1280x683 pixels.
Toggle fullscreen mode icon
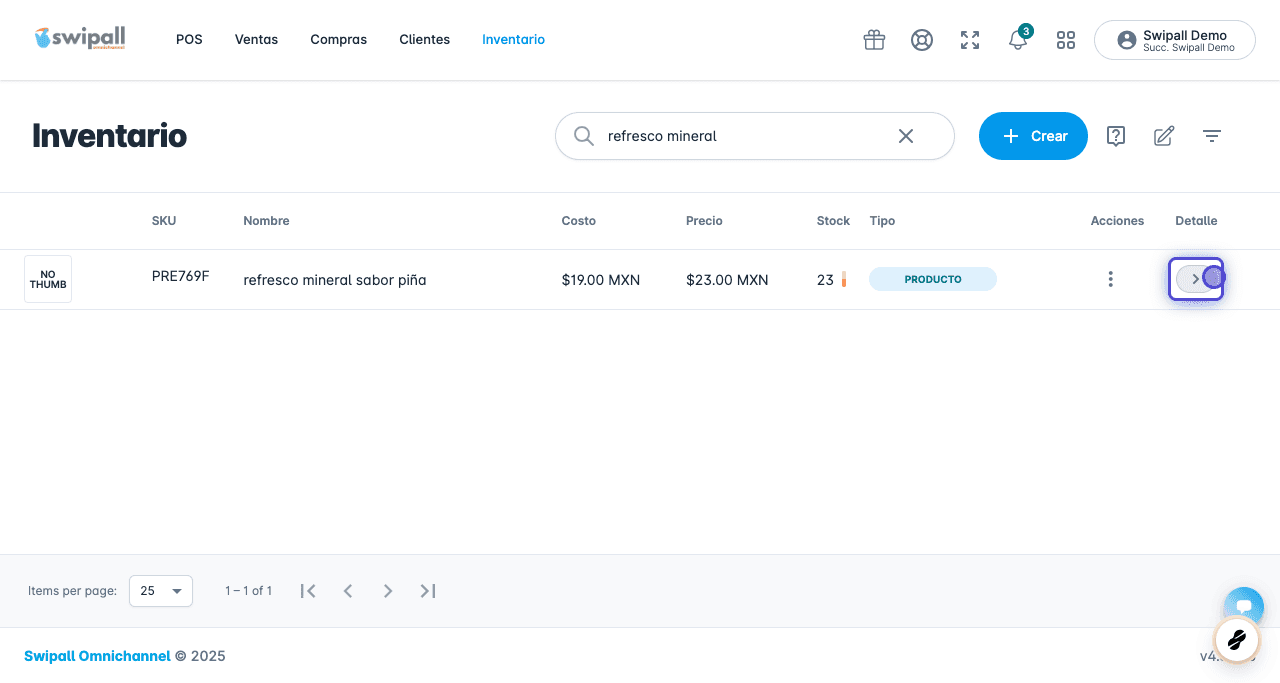click(x=970, y=40)
